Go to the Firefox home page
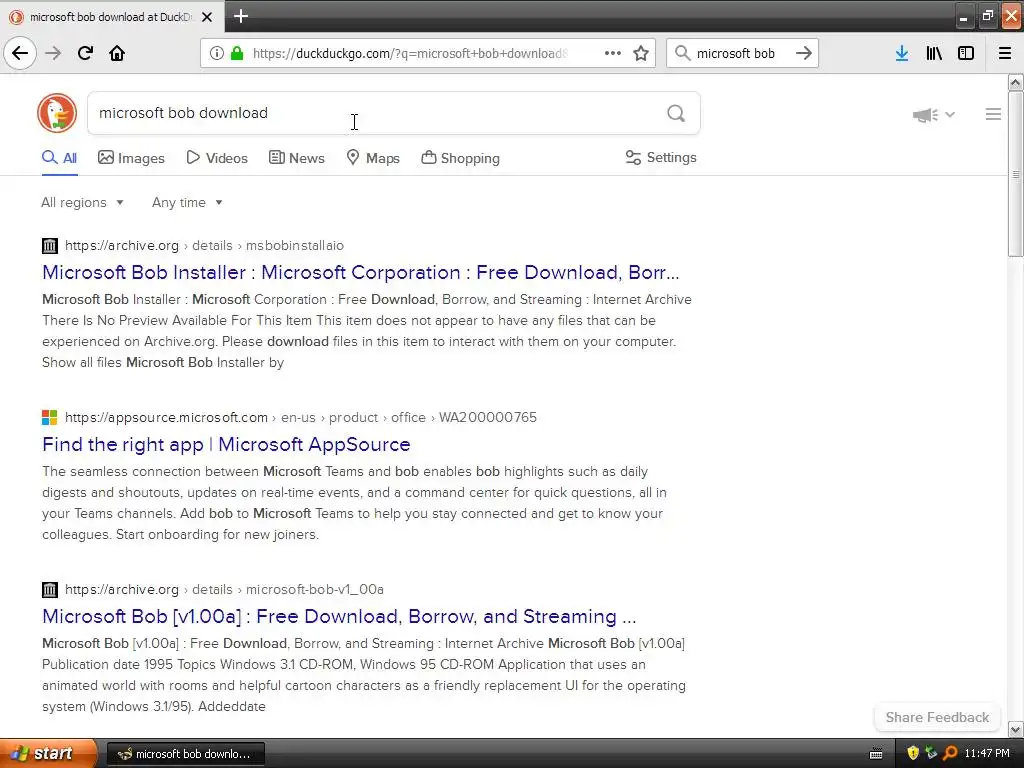The image size is (1024, 768). pyautogui.click(x=117, y=53)
